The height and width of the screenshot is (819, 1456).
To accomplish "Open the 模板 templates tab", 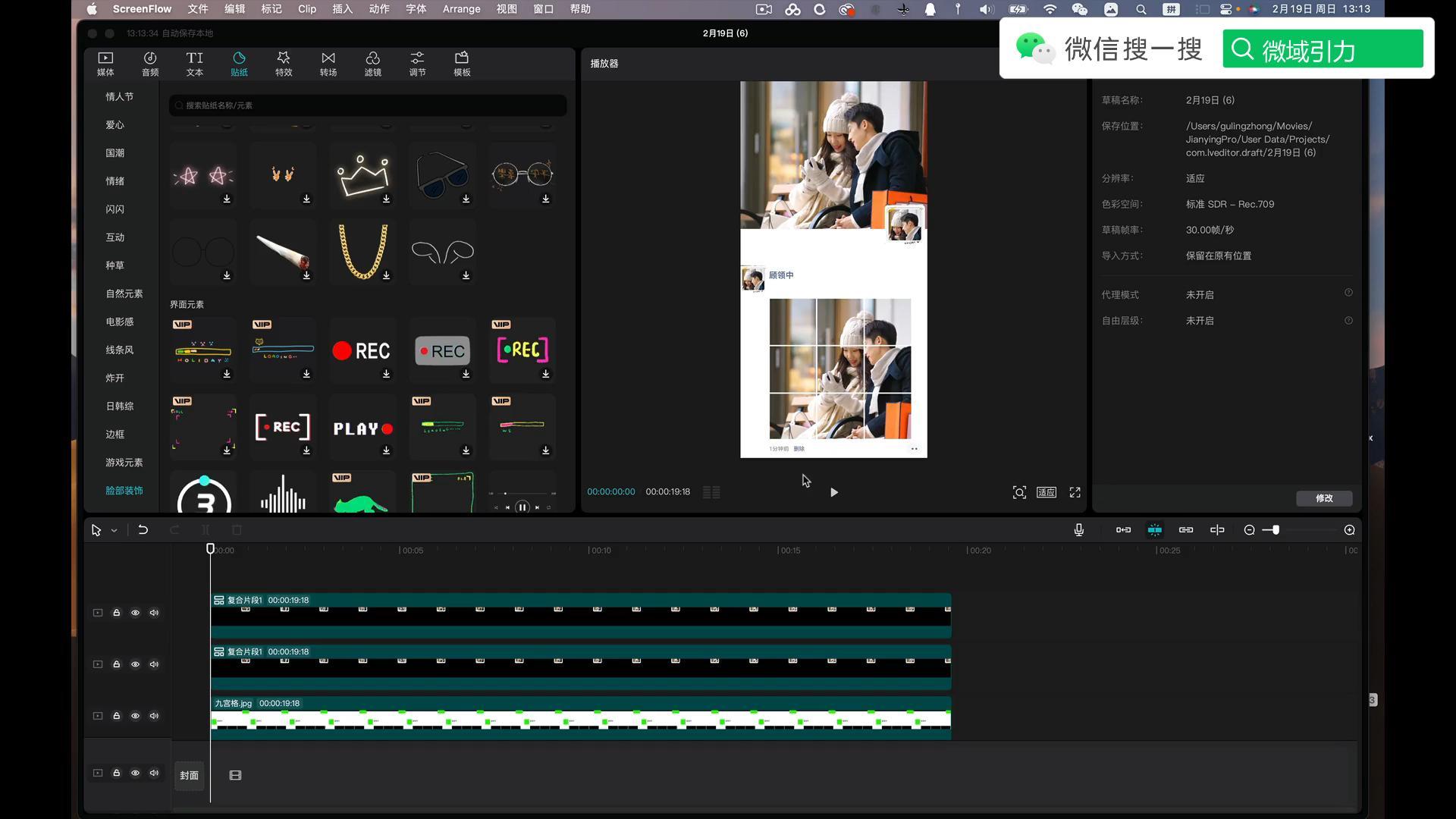I will 462,64.
